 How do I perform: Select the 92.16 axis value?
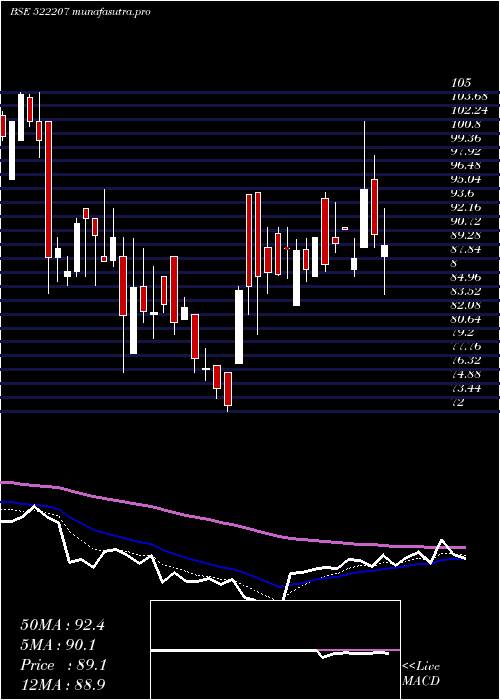click(468, 208)
